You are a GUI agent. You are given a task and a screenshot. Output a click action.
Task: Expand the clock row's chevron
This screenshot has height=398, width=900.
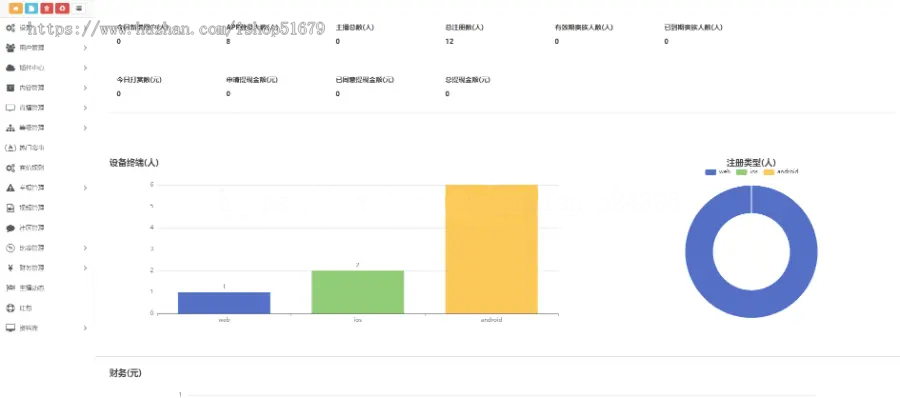(85, 248)
